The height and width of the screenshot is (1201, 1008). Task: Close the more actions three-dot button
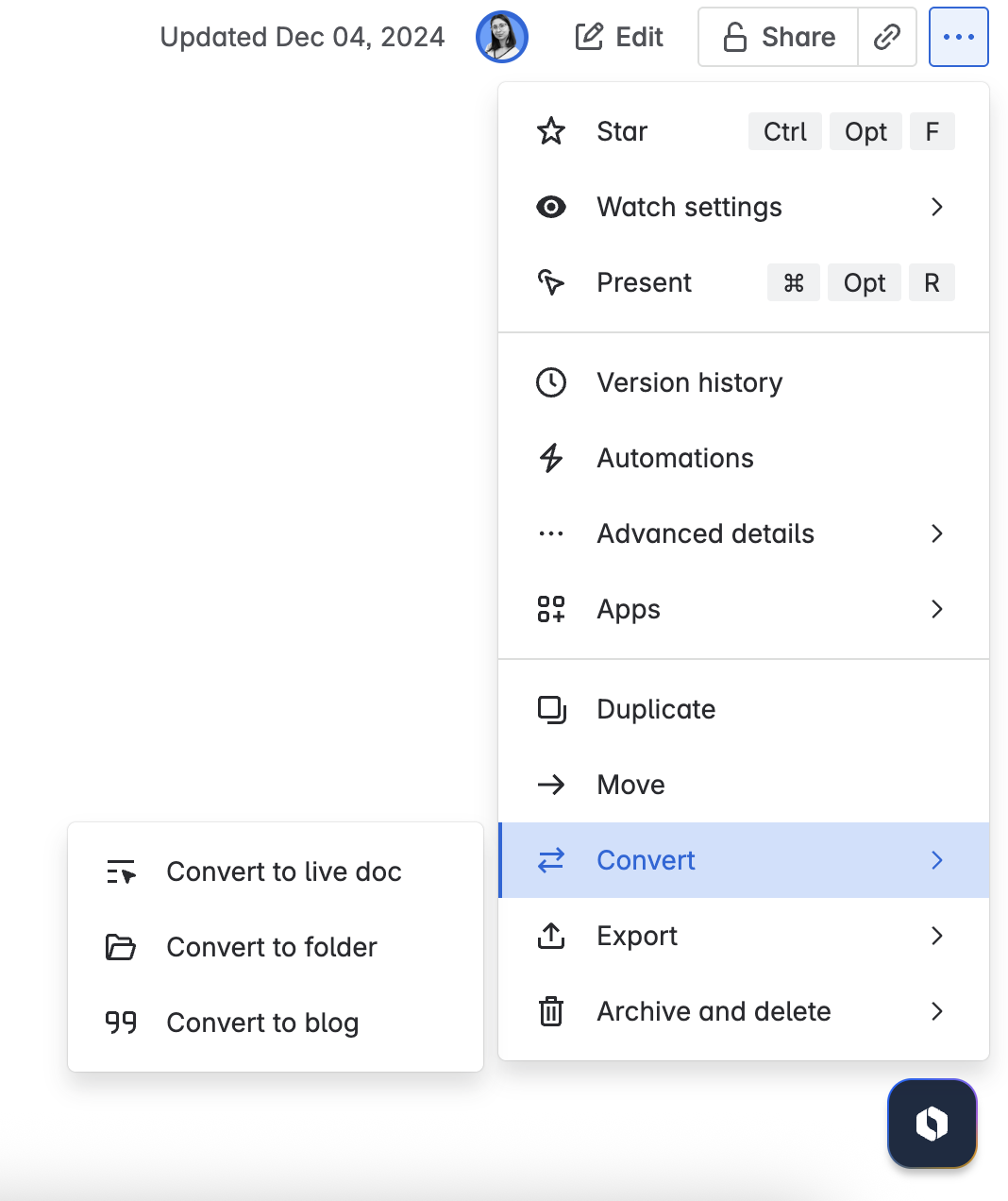coord(959,37)
